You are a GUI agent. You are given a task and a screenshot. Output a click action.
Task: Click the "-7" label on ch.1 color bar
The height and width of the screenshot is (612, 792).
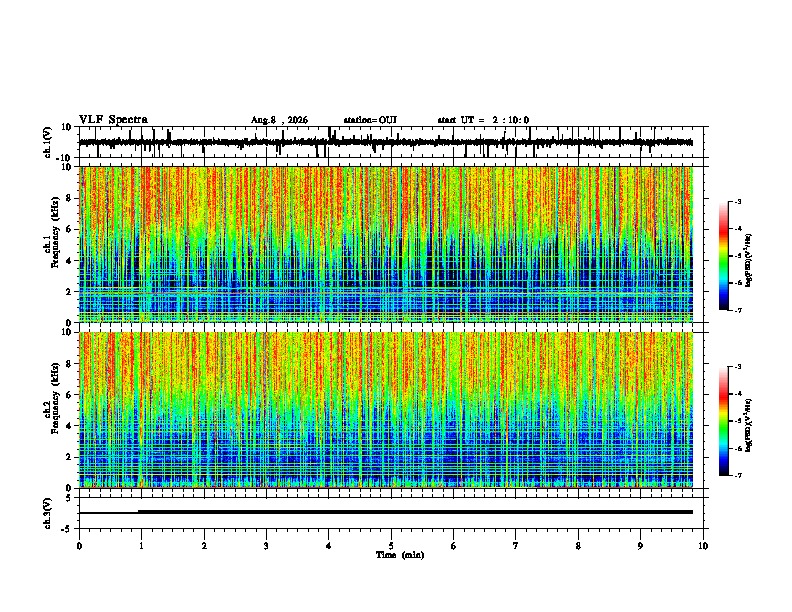[x=737, y=310]
